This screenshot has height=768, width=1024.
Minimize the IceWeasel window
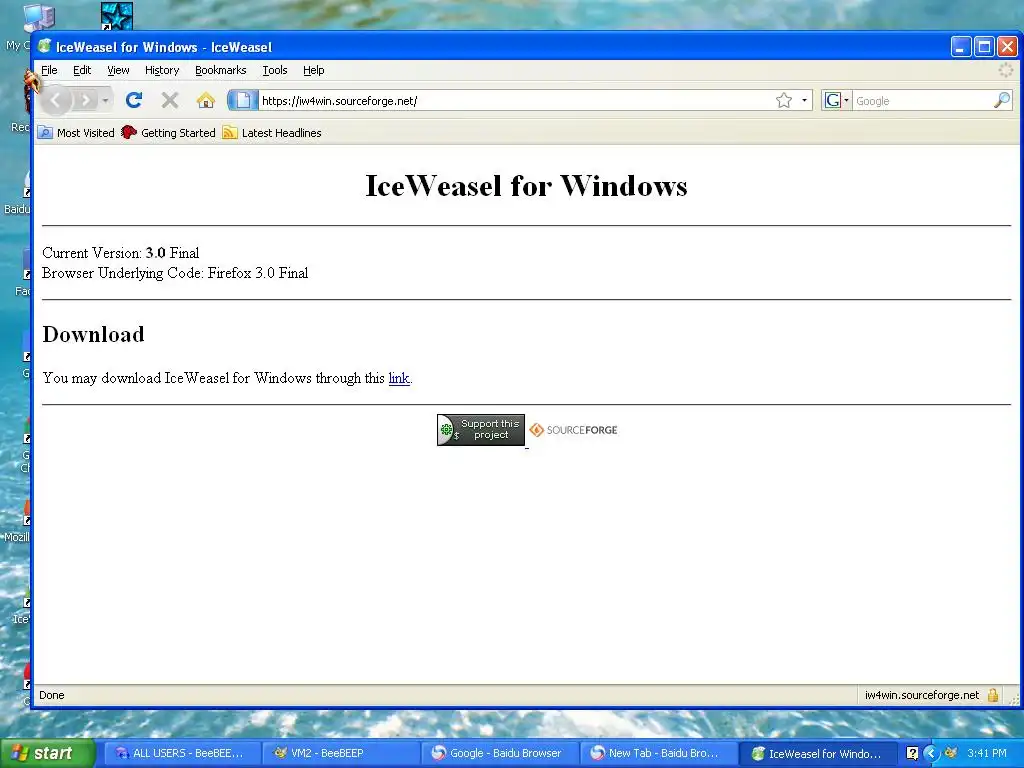pos(961,46)
